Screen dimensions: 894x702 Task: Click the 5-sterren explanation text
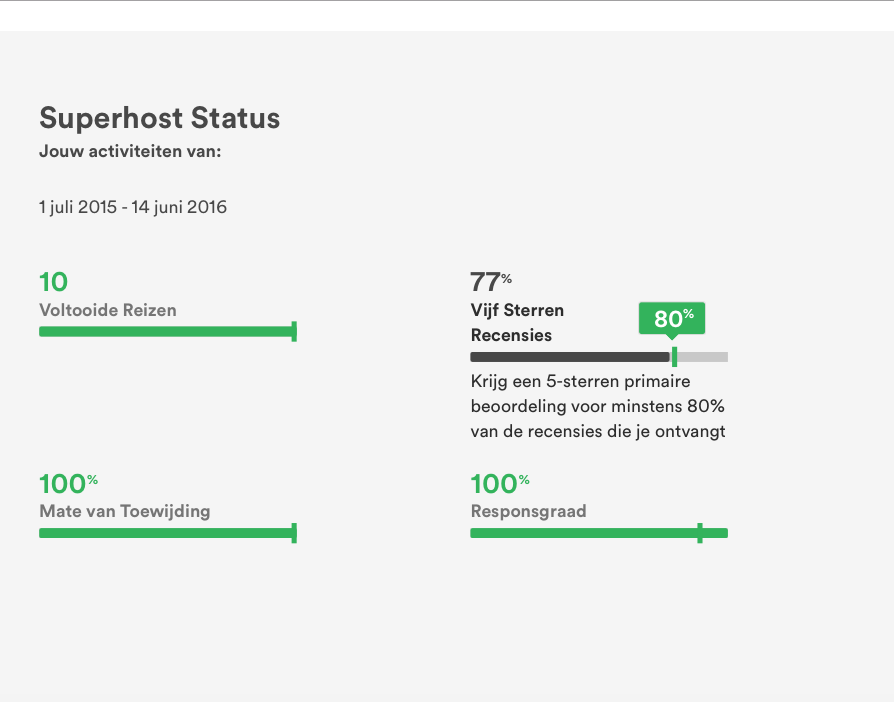tap(597, 406)
